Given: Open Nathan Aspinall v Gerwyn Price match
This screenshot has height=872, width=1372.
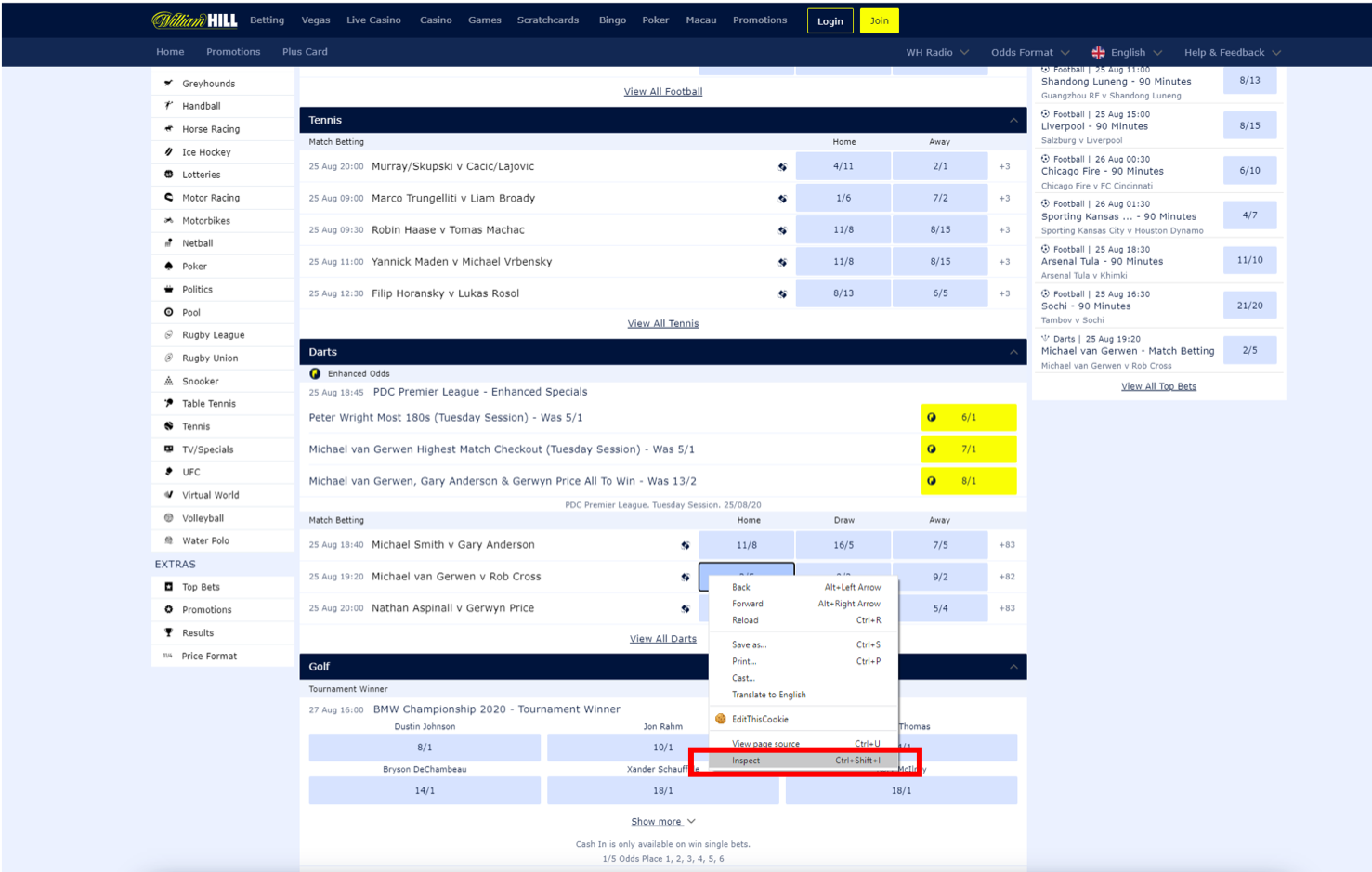Looking at the screenshot, I should tap(452, 608).
